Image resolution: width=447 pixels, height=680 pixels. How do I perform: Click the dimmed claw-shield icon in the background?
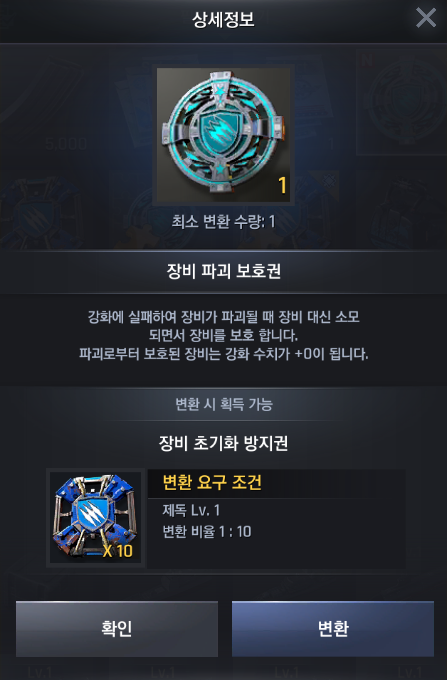(39, 212)
